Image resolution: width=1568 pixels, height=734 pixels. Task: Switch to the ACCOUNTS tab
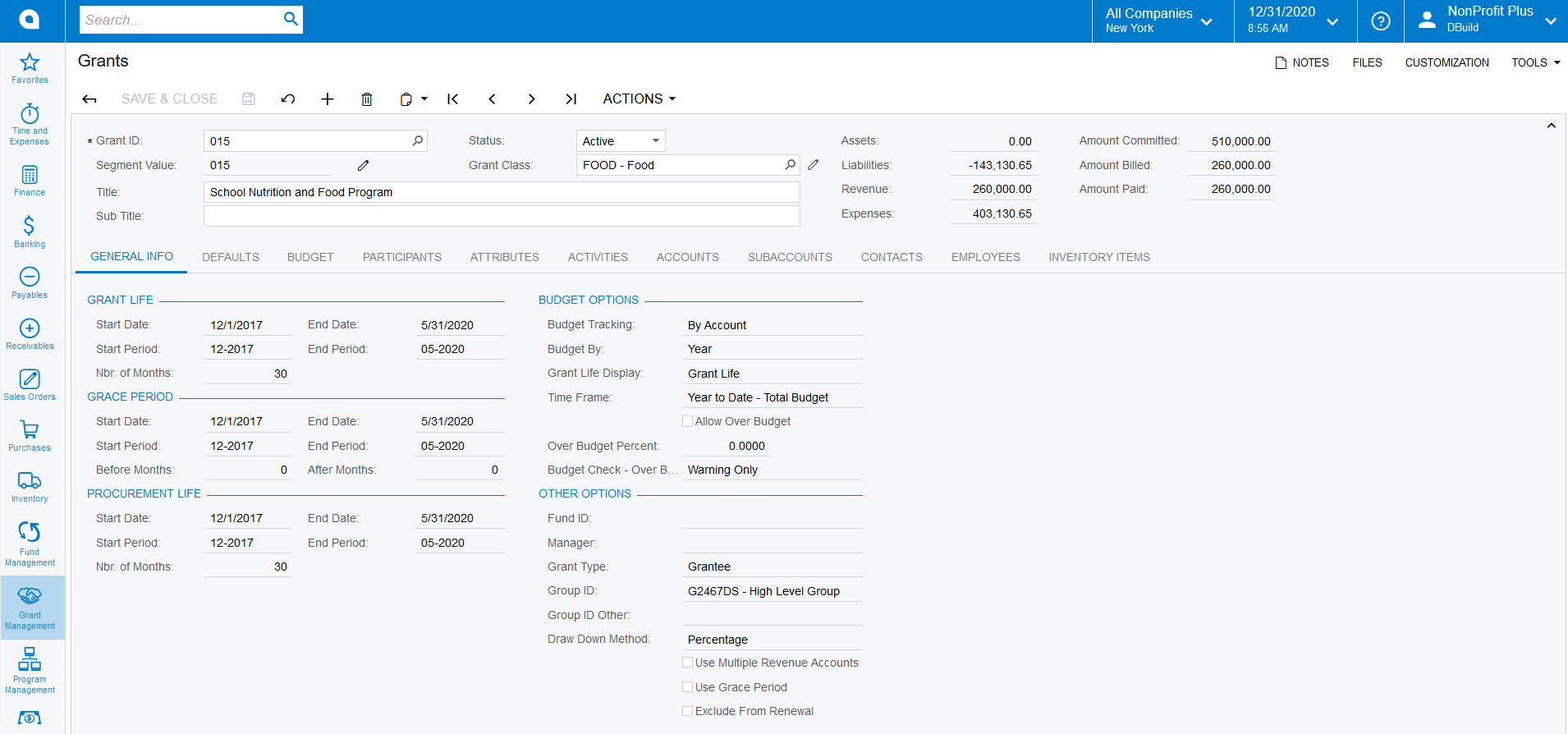[x=688, y=257]
